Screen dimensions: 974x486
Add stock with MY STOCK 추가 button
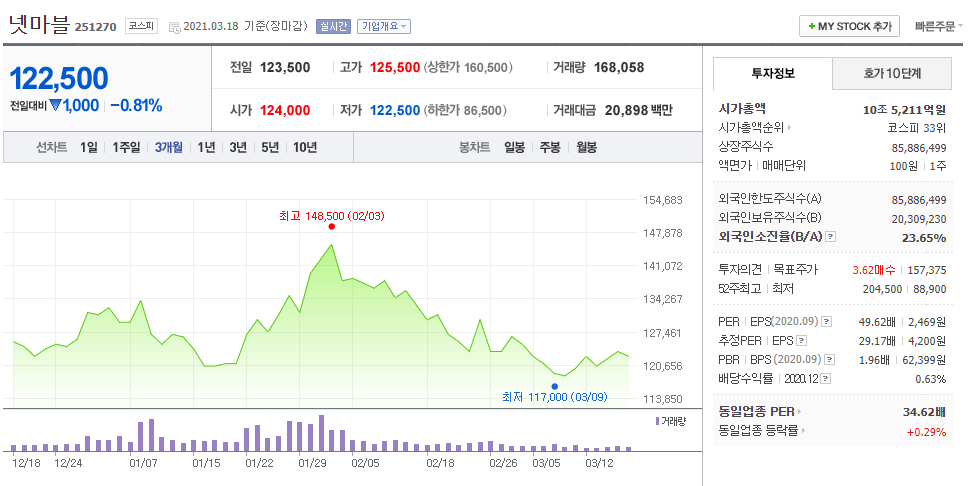pyautogui.click(x=849, y=27)
